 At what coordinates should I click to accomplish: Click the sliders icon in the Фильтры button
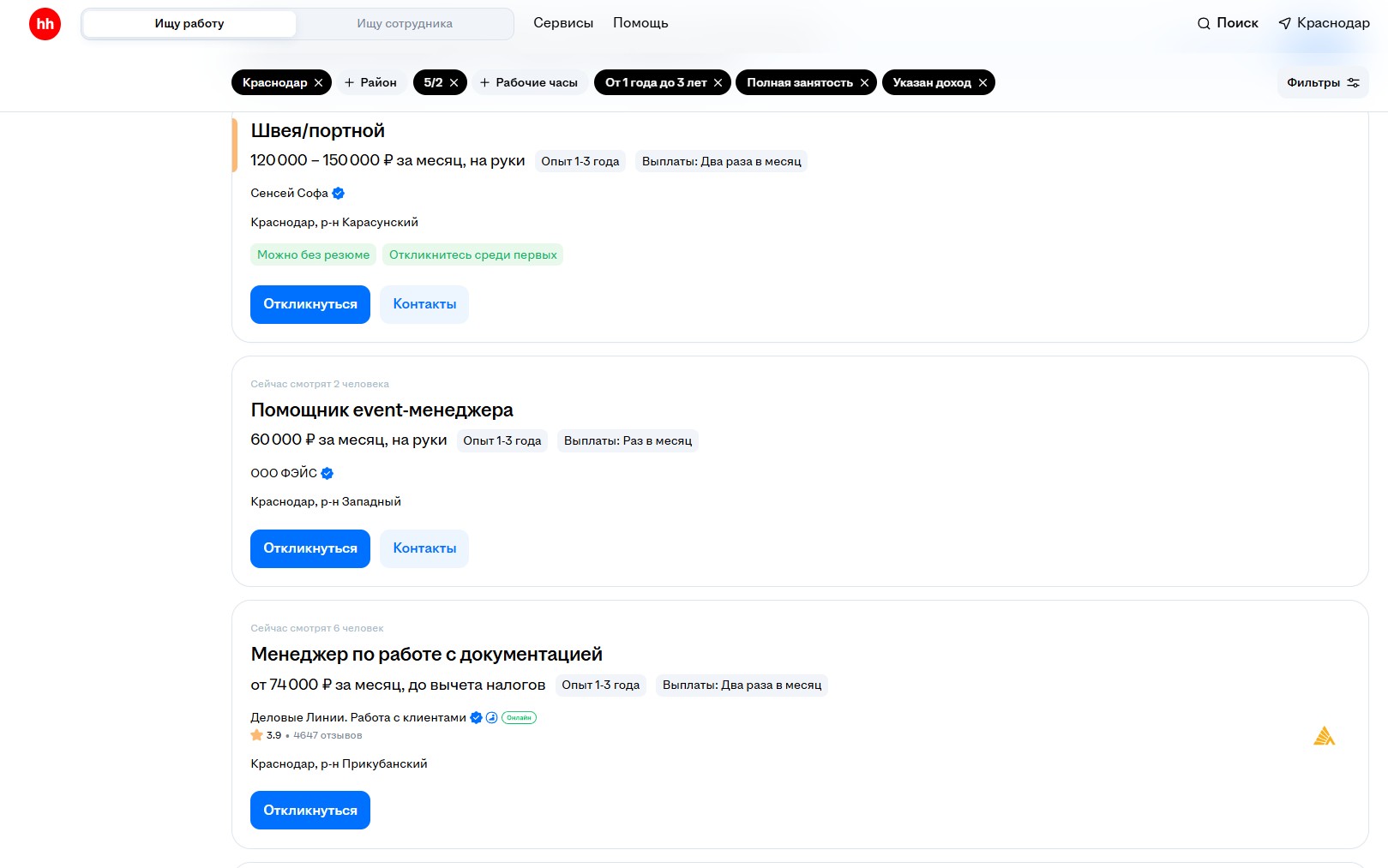click(1354, 83)
